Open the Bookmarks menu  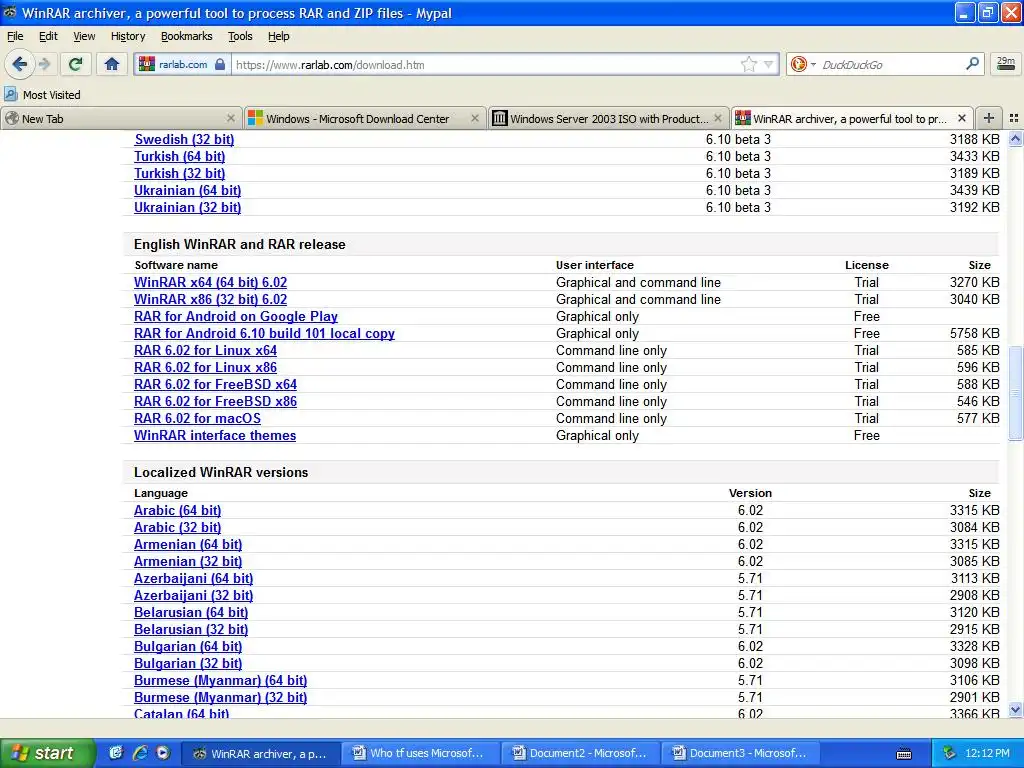[187, 36]
